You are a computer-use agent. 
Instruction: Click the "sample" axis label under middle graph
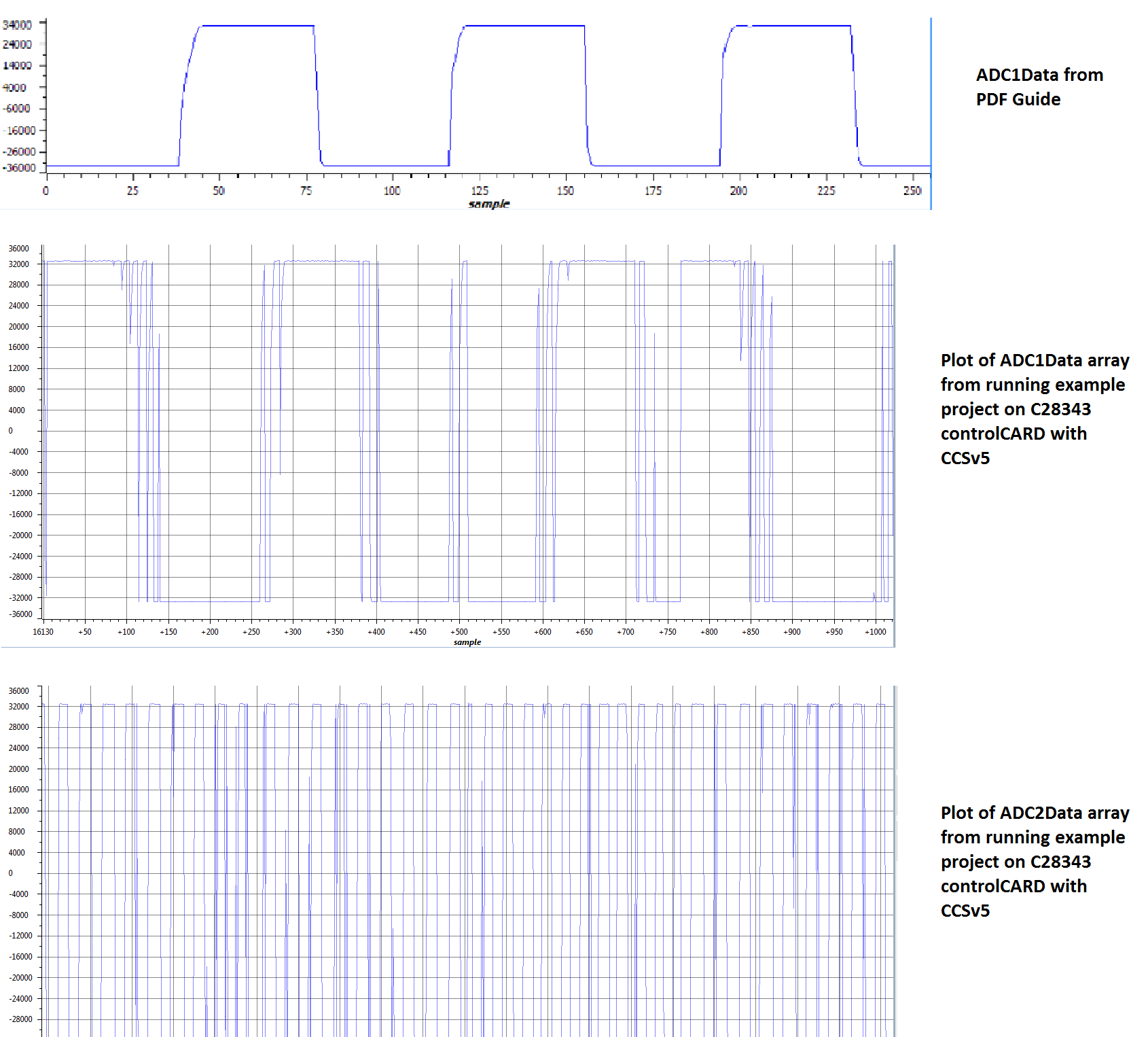(467, 642)
